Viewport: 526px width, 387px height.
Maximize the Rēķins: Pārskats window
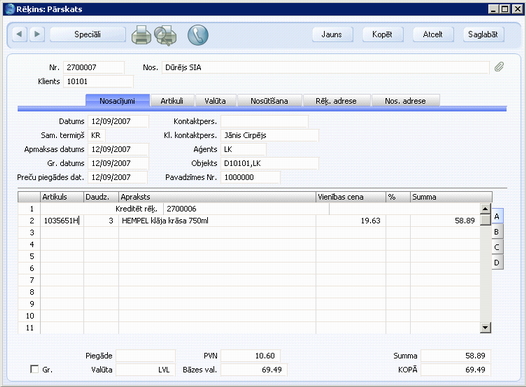(505, 9)
